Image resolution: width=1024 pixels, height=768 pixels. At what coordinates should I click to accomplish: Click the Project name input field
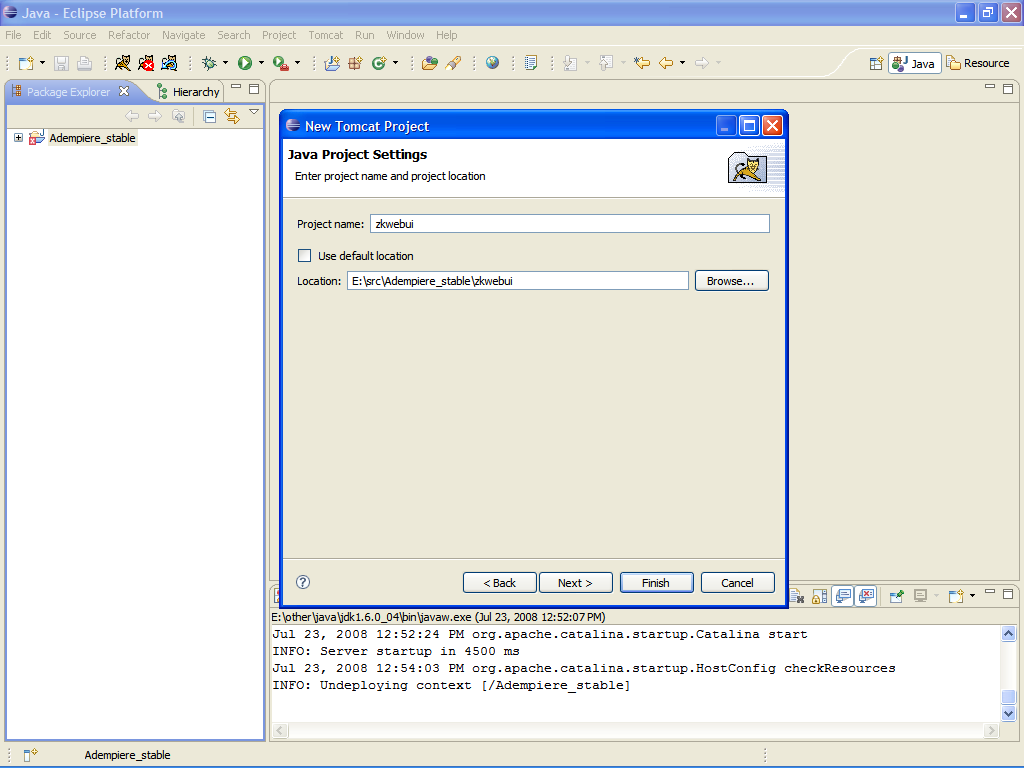click(x=569, y=224)
